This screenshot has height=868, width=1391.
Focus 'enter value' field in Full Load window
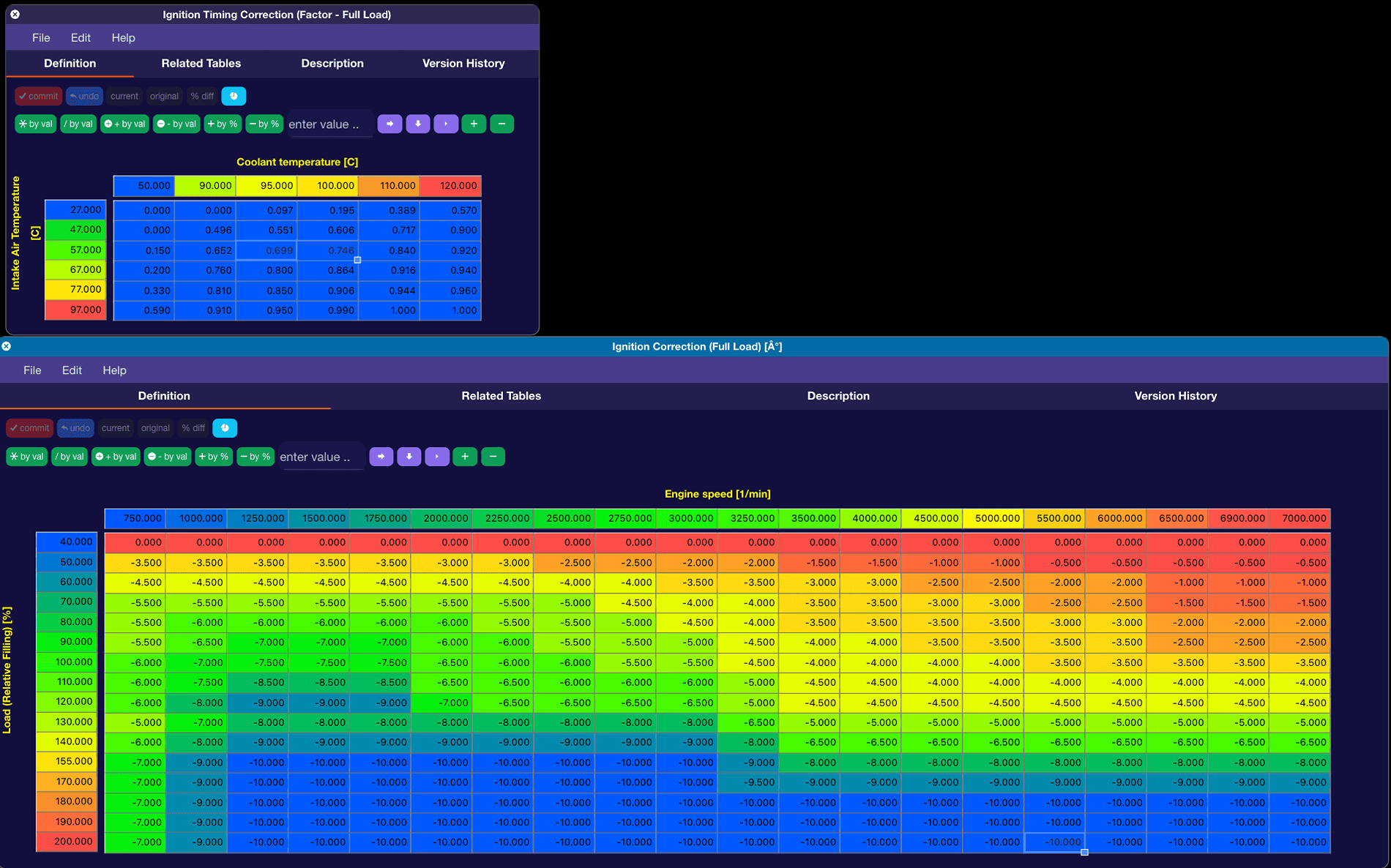(321, 457)
